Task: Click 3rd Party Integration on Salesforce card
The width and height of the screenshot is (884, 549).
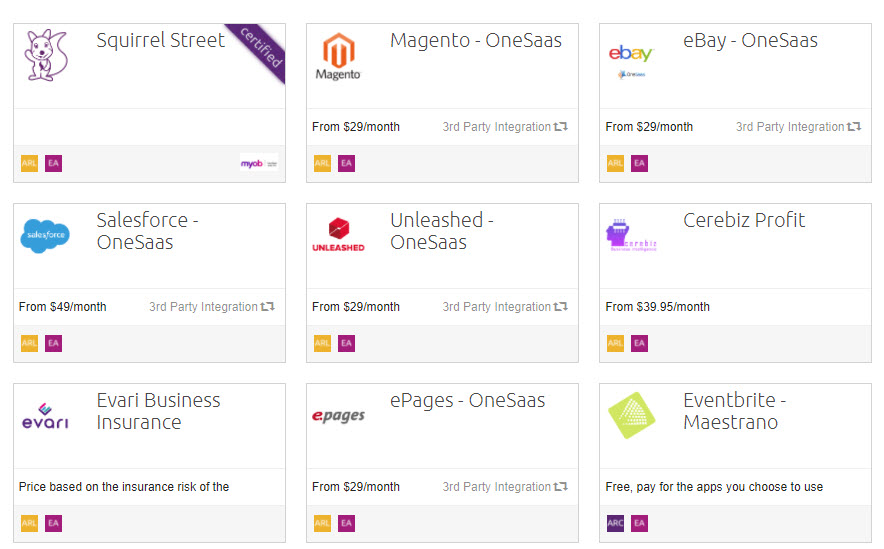Action: click(x=203, y=307)
